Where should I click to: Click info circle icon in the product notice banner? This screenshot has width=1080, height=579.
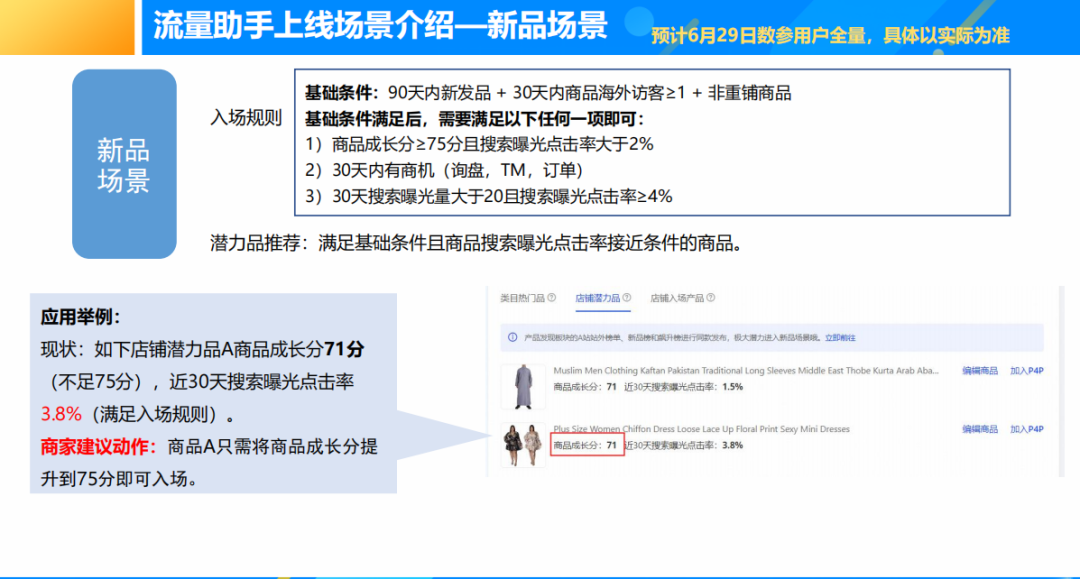[x=510, y=338]
